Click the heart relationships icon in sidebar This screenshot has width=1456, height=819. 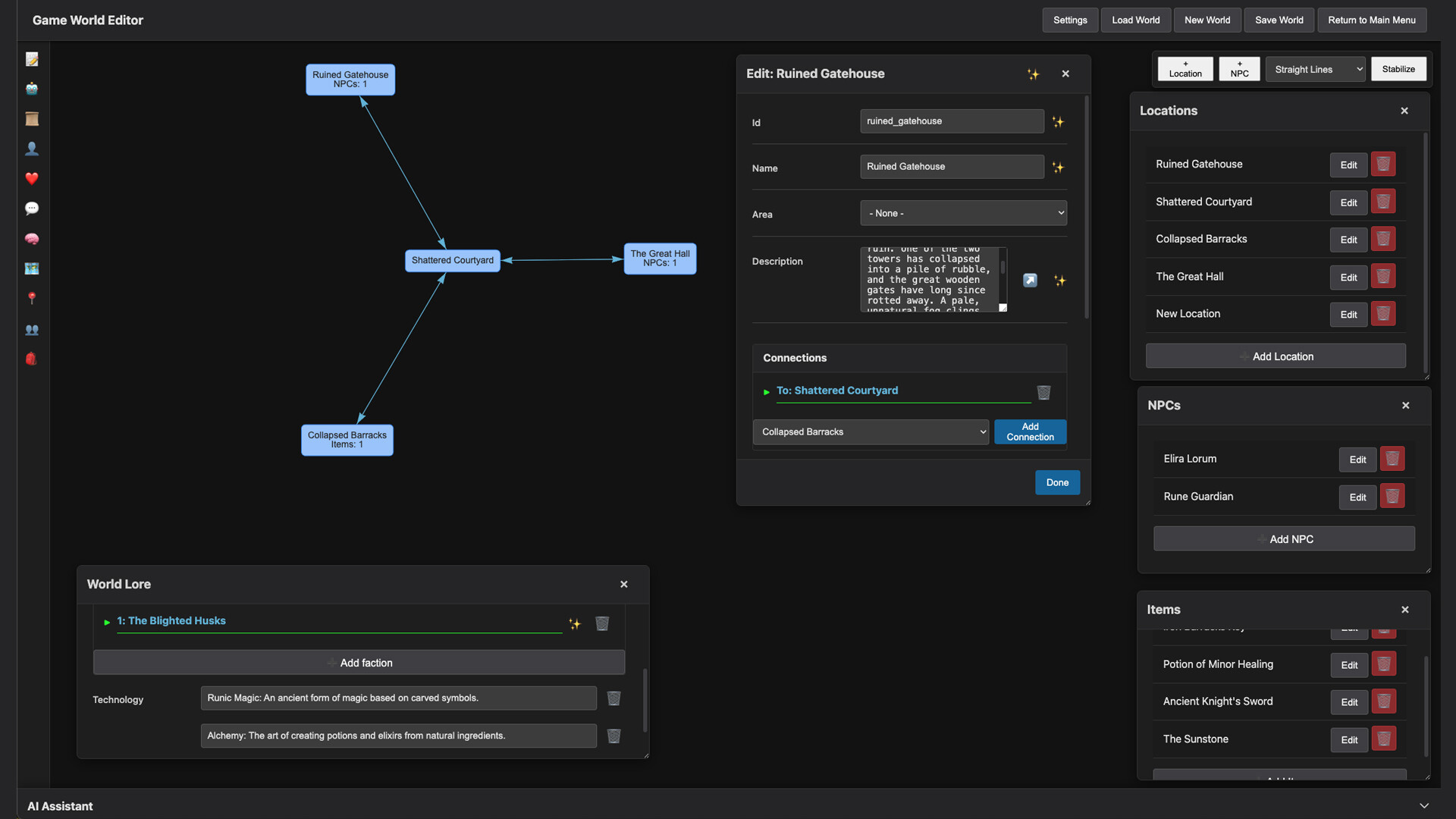pyautogui.click(x=32, y=179)
